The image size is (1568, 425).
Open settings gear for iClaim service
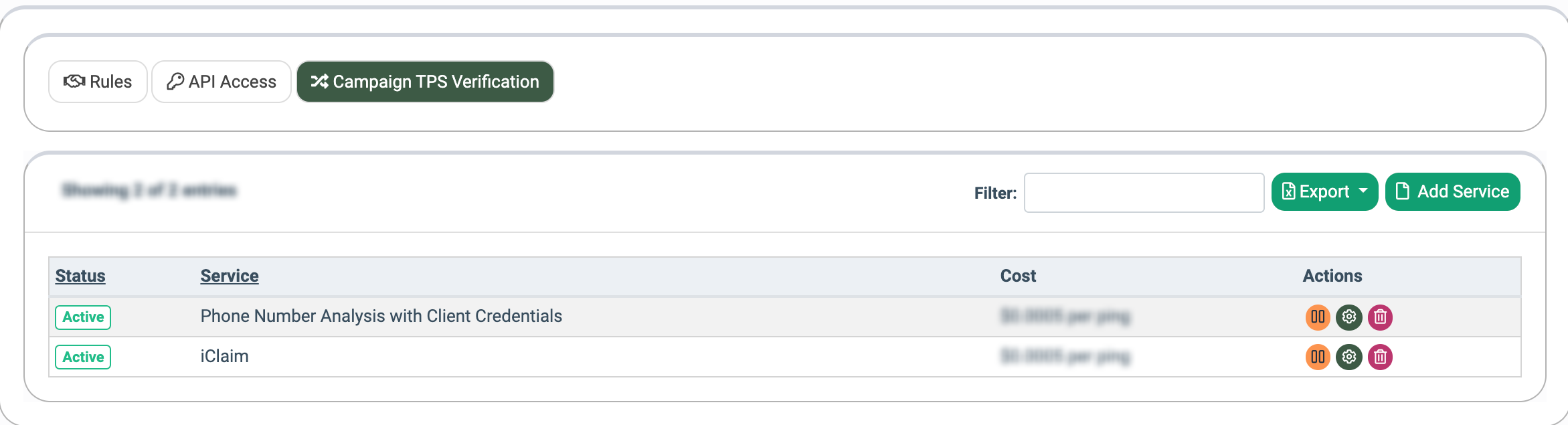[1348, 357]
